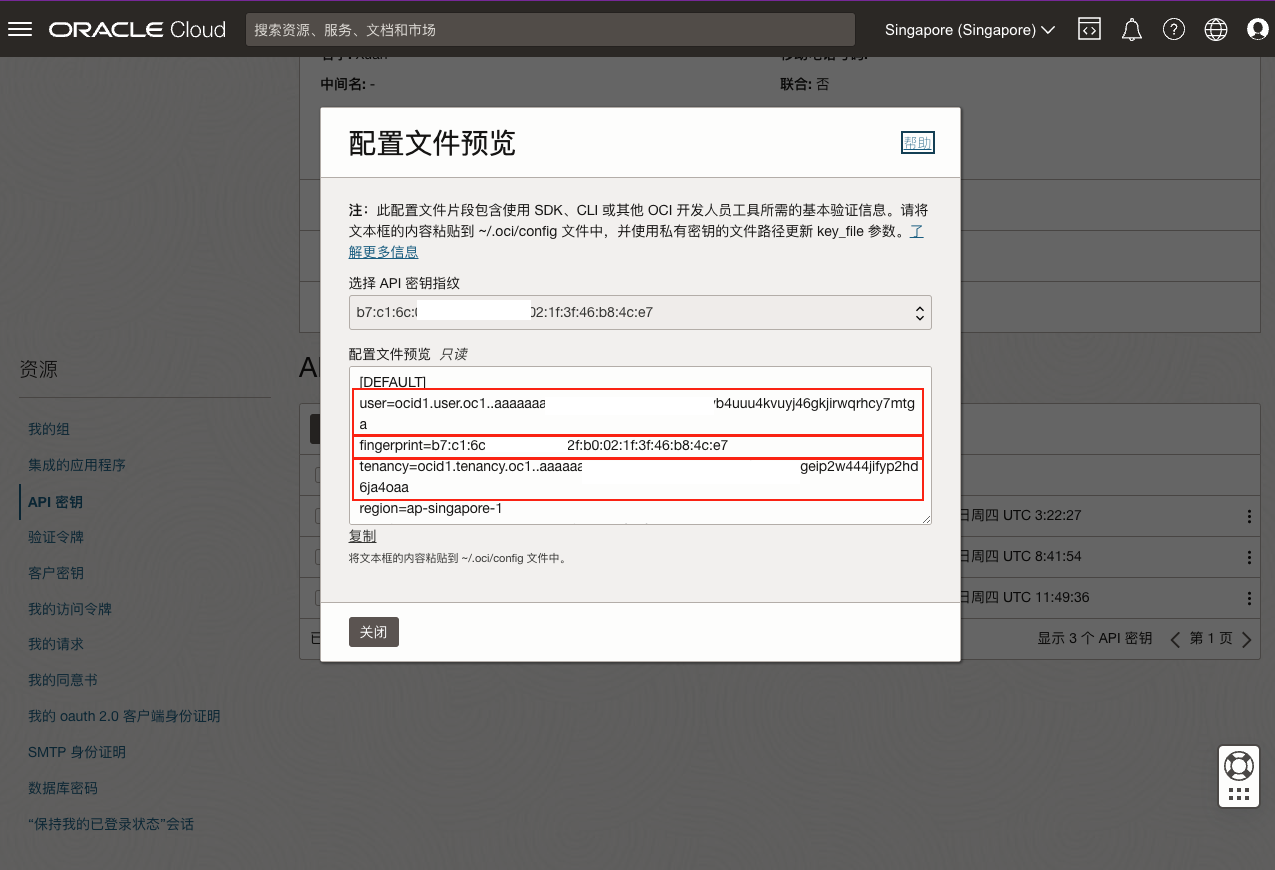This screenshot has height=870, width=1275.
Task: Open the notifications bell
Action: (x=1131, y=30)
